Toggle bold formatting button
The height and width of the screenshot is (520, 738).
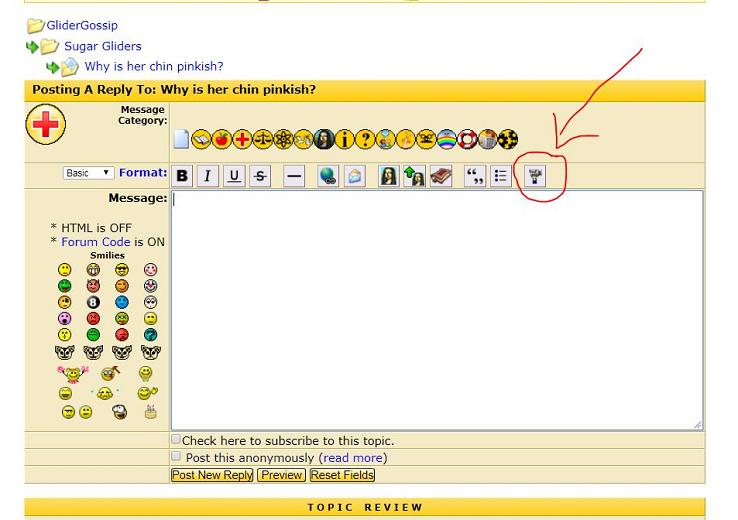(182, 176)
